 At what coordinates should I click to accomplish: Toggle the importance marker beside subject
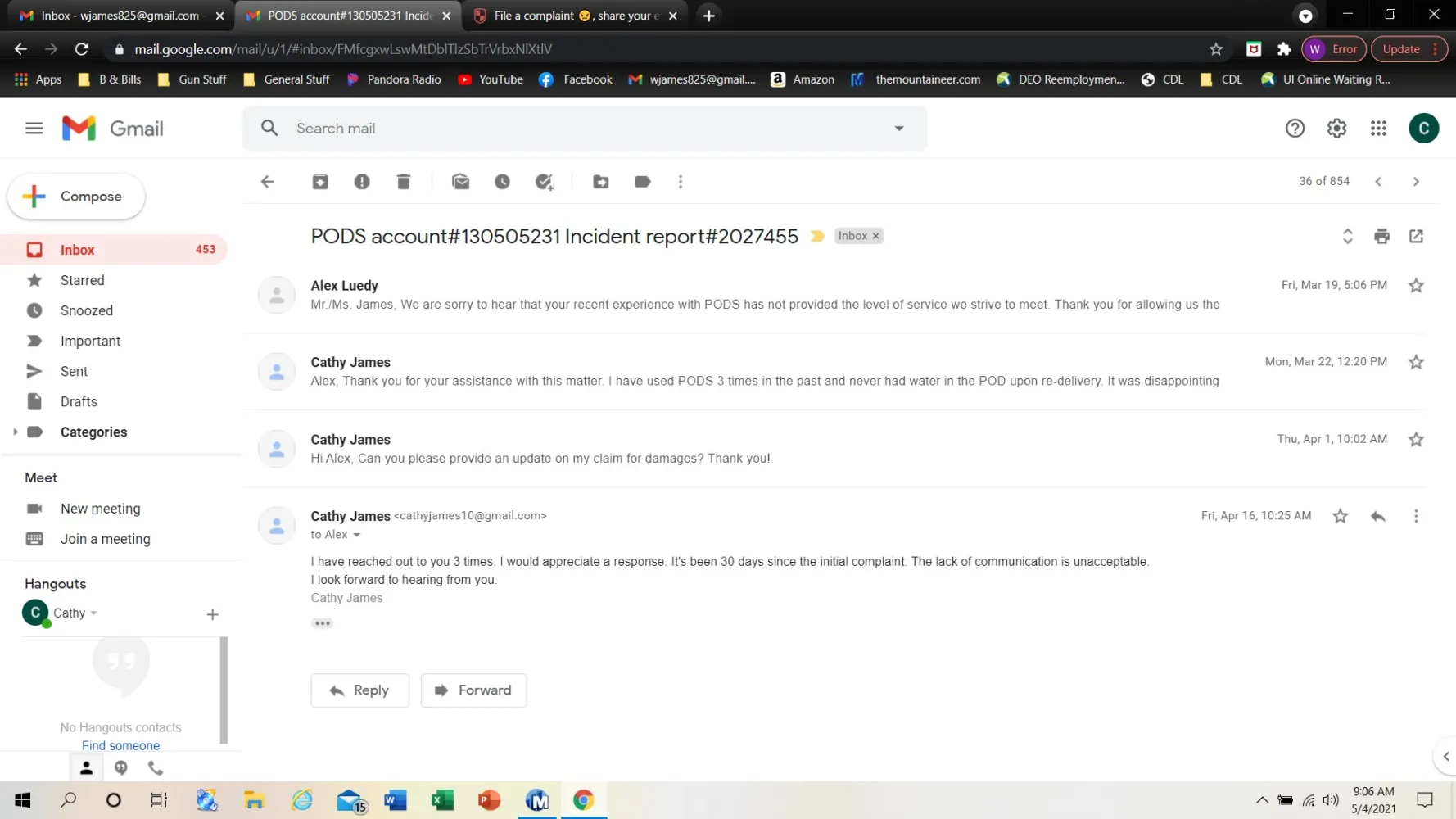pos(817,237)
